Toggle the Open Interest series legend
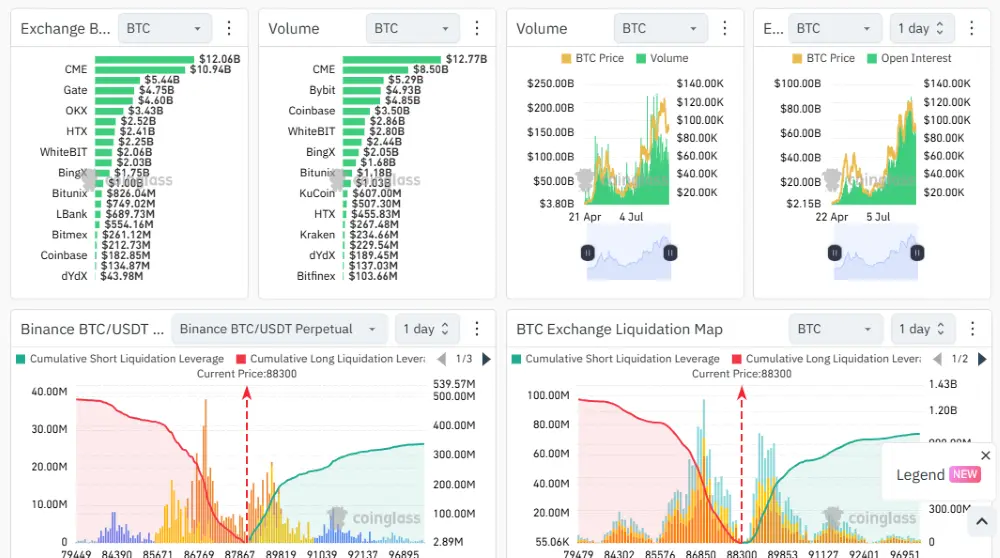This screenshot has height=558, width=1000. 909,58
